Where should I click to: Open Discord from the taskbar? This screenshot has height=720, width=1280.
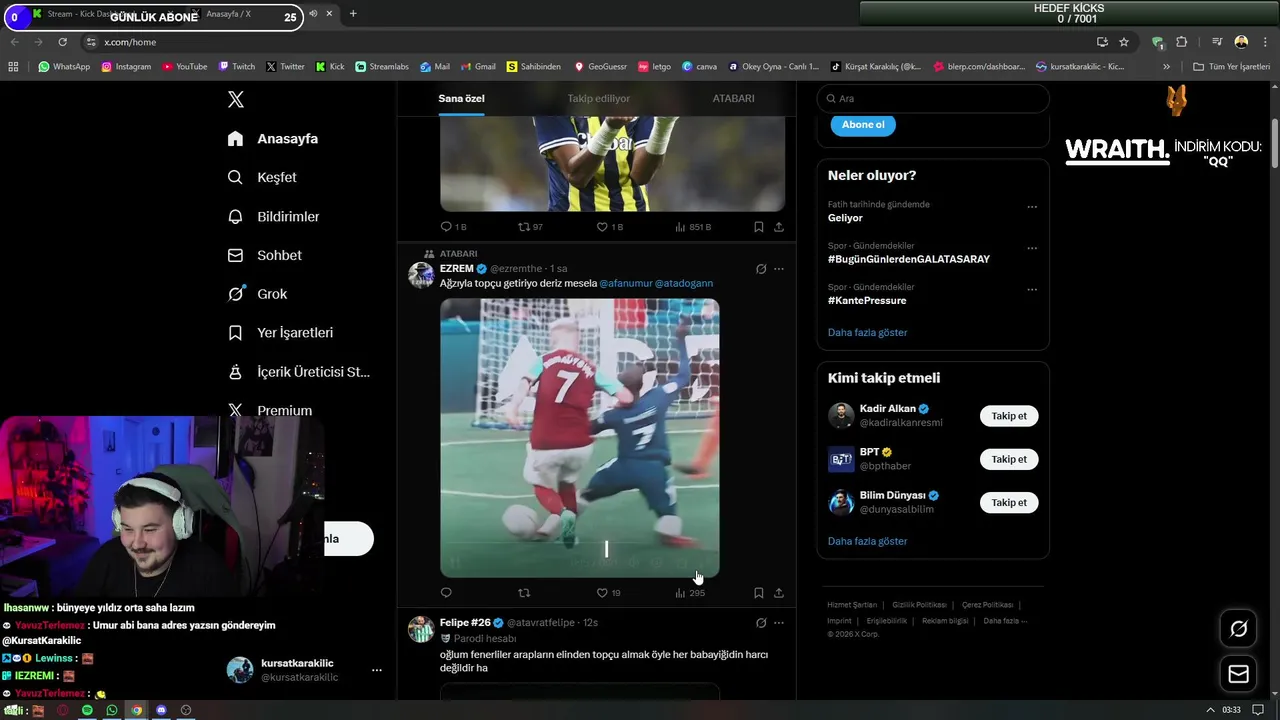point(161,710)
